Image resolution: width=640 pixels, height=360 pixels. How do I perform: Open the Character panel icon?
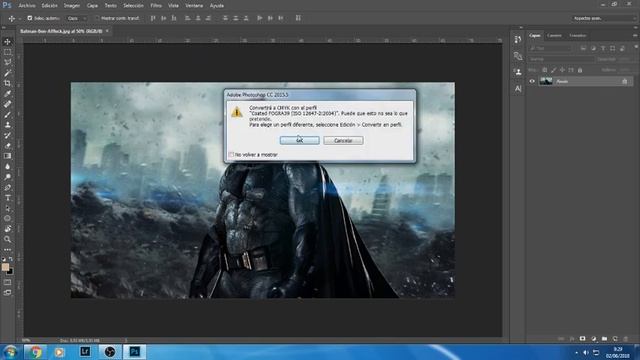[x=518, y=89]
